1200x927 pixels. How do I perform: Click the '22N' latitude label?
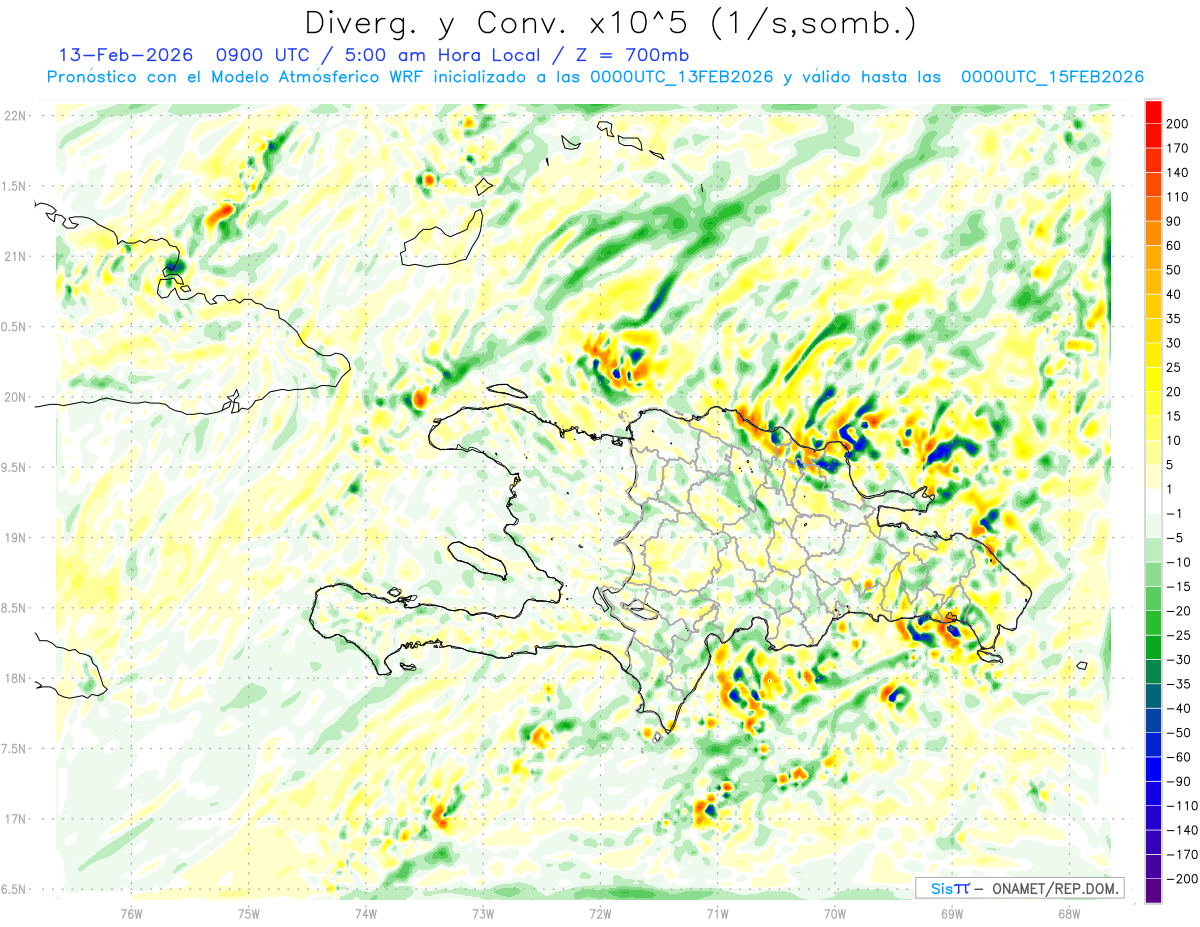pyautogui.click(x=16, y=116)
